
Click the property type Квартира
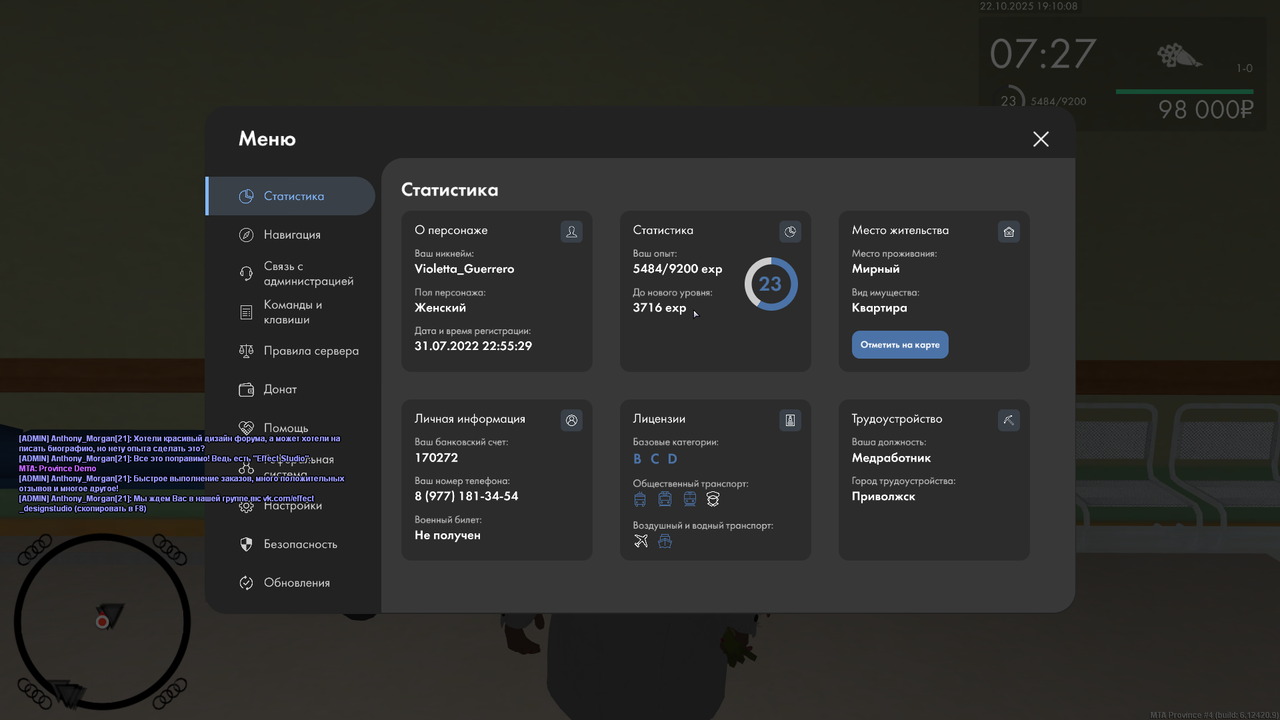[880, 308]
